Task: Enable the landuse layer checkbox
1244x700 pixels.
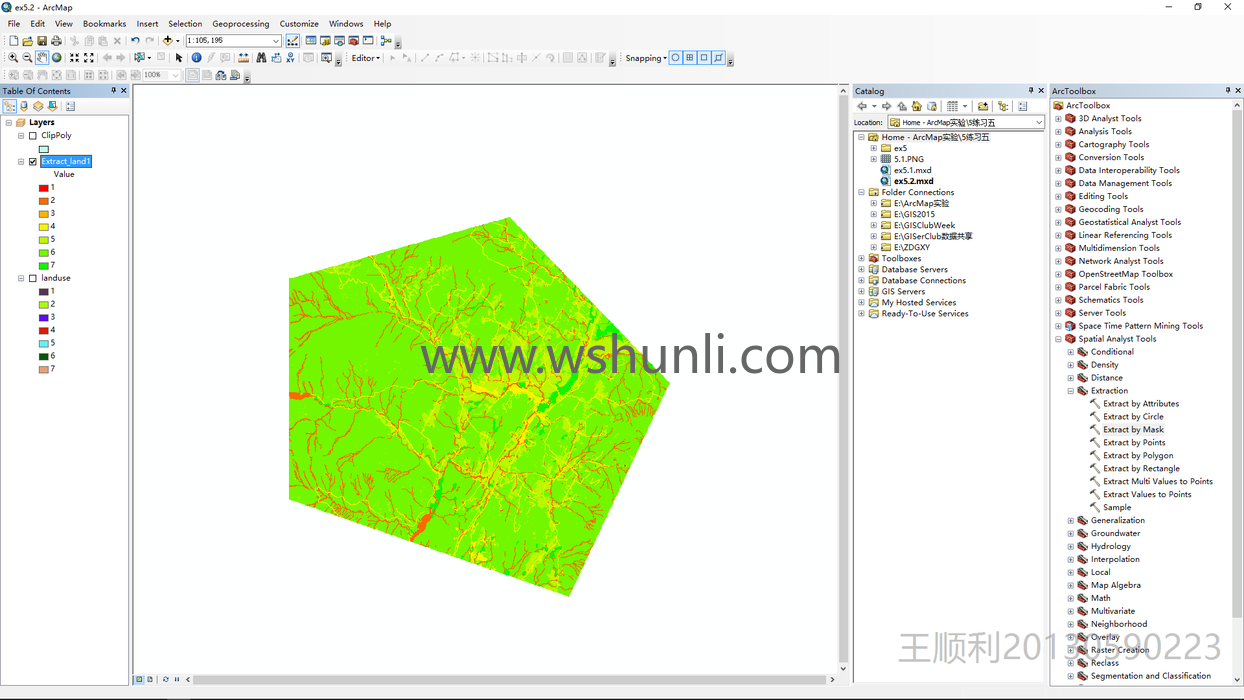Action: 33,278
